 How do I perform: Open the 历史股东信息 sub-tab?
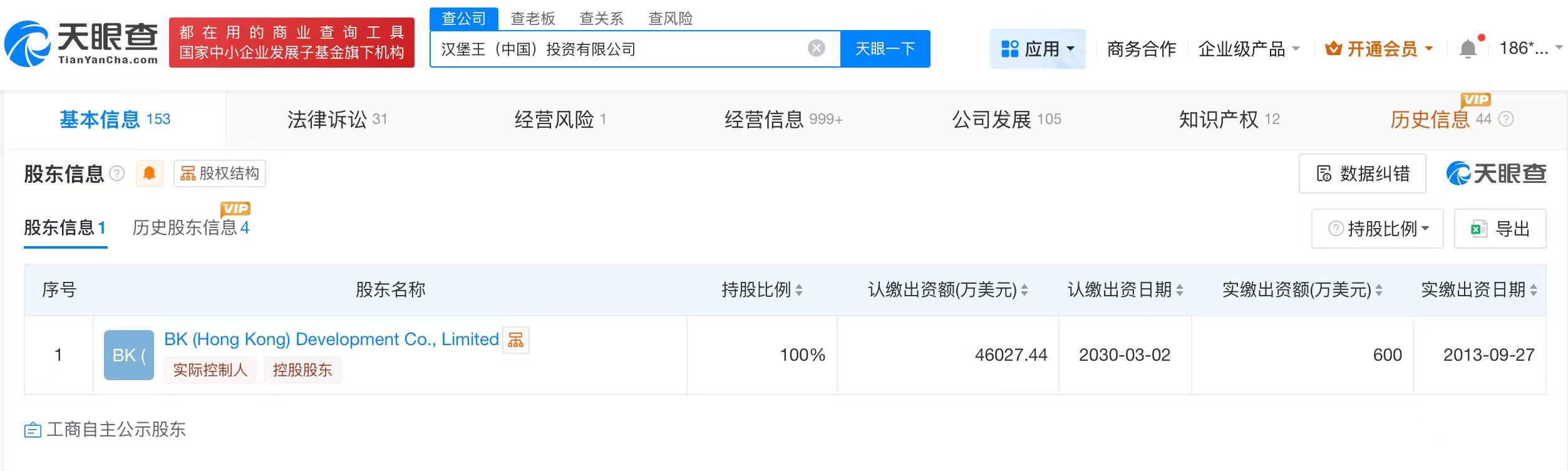(190, 228)
